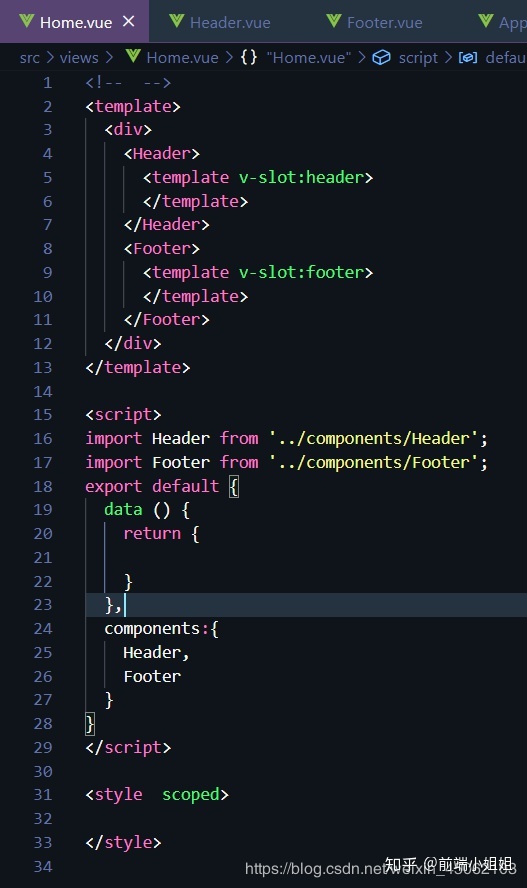Image resolution: width=527 pixels, height=888 pixels.
Task: Click line number 18 in the gutter
Action: (x=43, y=486)
